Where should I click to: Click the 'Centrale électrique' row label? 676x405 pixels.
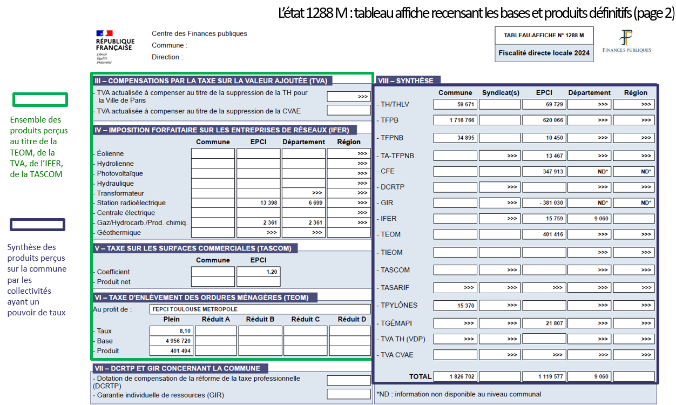pos(126,213)
